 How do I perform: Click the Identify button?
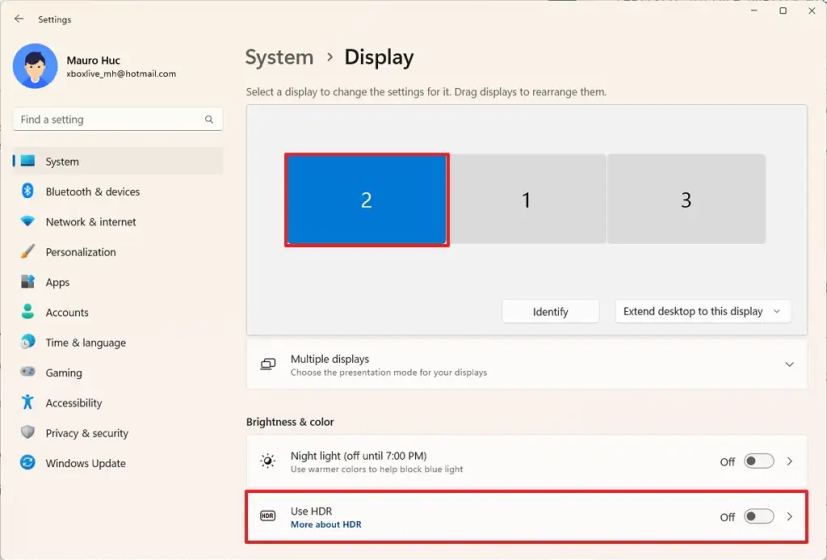[x=550, y=312]
